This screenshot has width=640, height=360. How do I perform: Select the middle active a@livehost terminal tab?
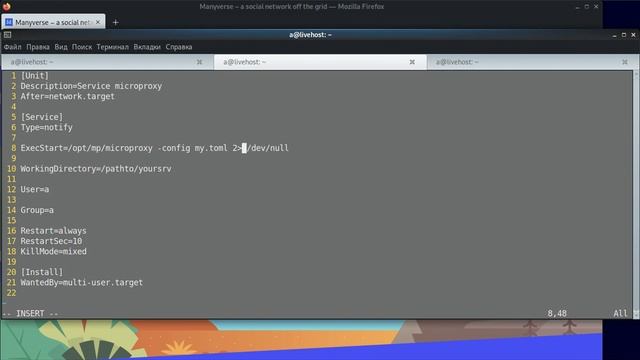(x=320, y=62)
